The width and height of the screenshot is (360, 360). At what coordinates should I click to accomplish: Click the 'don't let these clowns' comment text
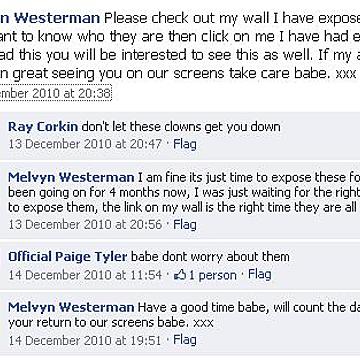[181, 127]
